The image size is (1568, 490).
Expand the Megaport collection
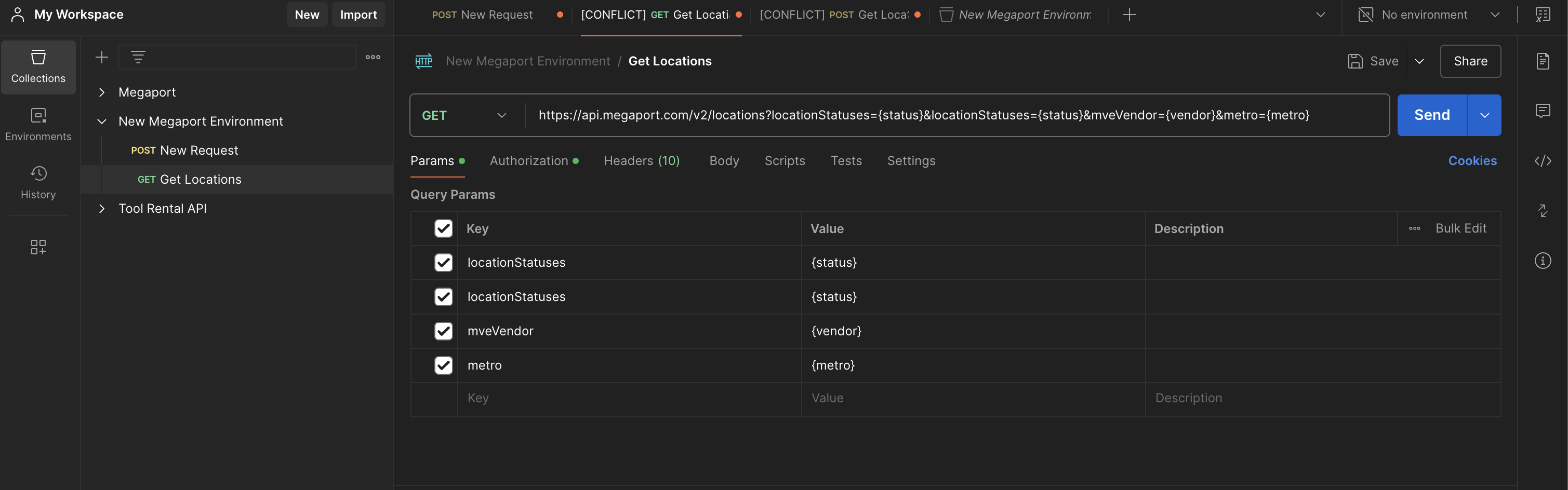click(x=102, y=92)
